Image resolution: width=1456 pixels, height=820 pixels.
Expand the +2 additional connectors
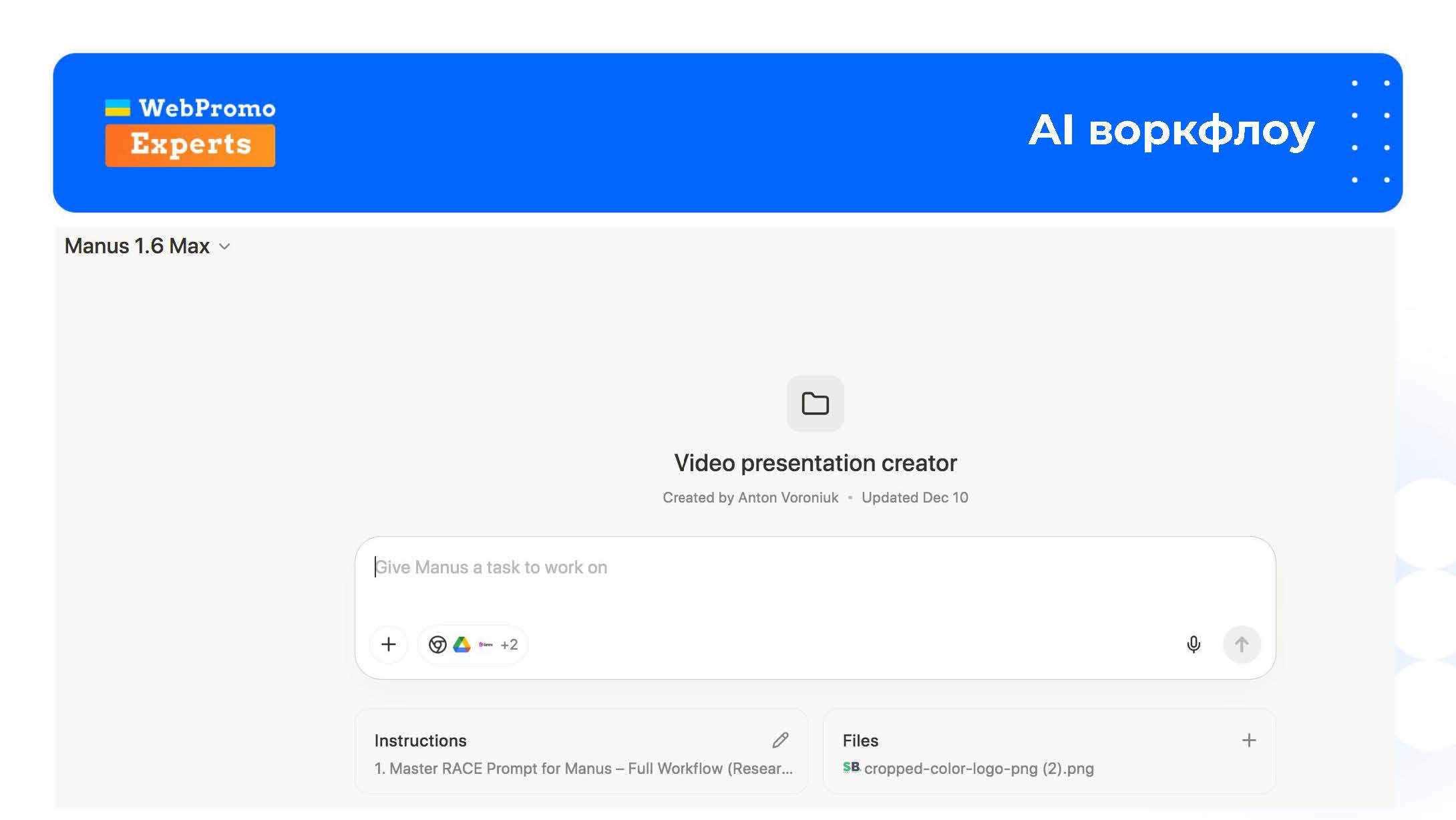point(509,644)
